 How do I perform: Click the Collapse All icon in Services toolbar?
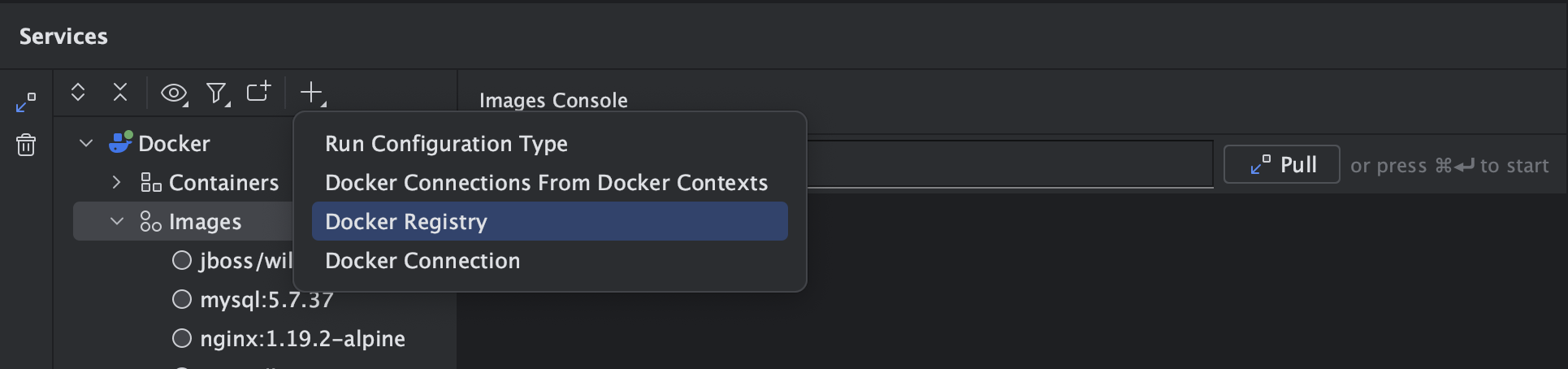click(x=120, y=93)
